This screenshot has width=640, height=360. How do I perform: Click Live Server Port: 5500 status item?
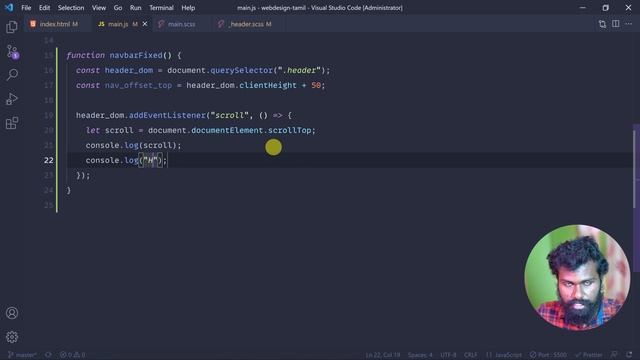point(548,355)
